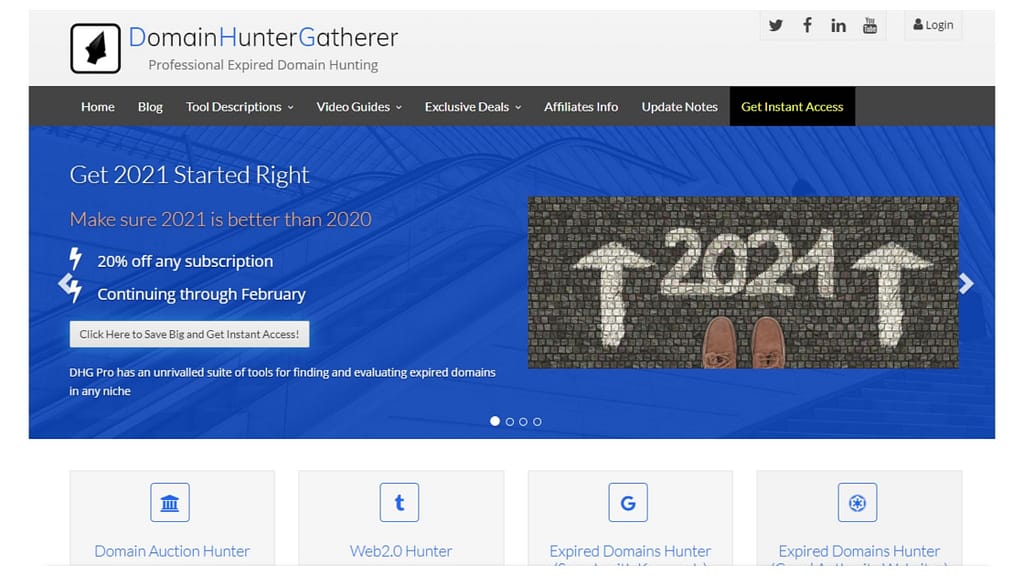This screenshot has width=1024, height=576.
Task: Open the Twitter social icon
Action: (x=776, y=26)
